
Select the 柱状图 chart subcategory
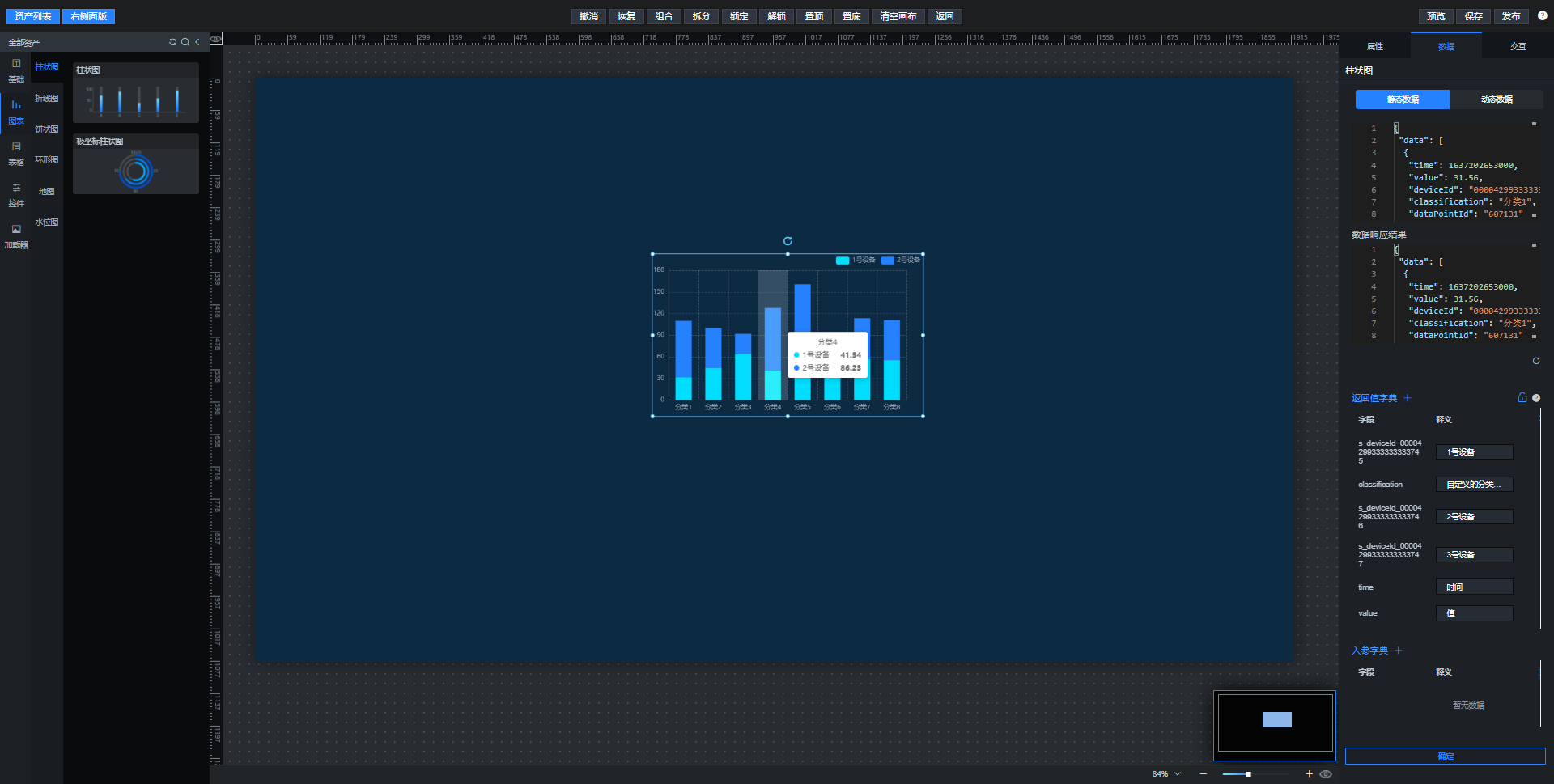coord(47,67)
